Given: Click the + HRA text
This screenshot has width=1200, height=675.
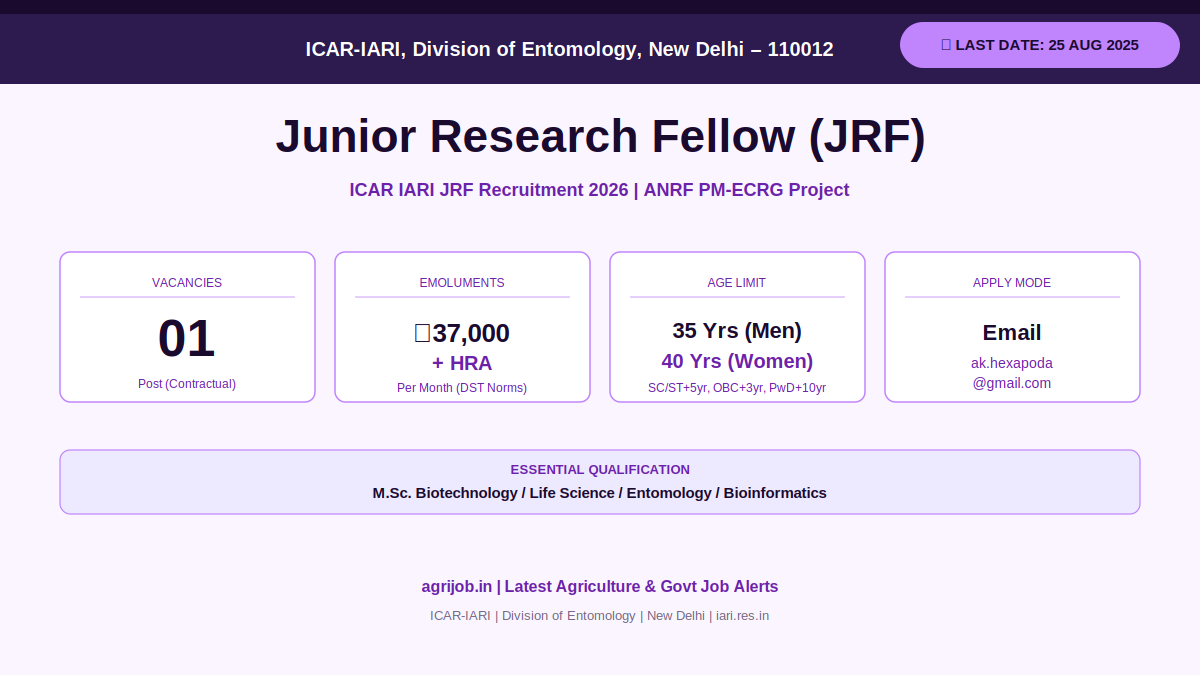Looking at the screenshot, I should coord(462,364).
